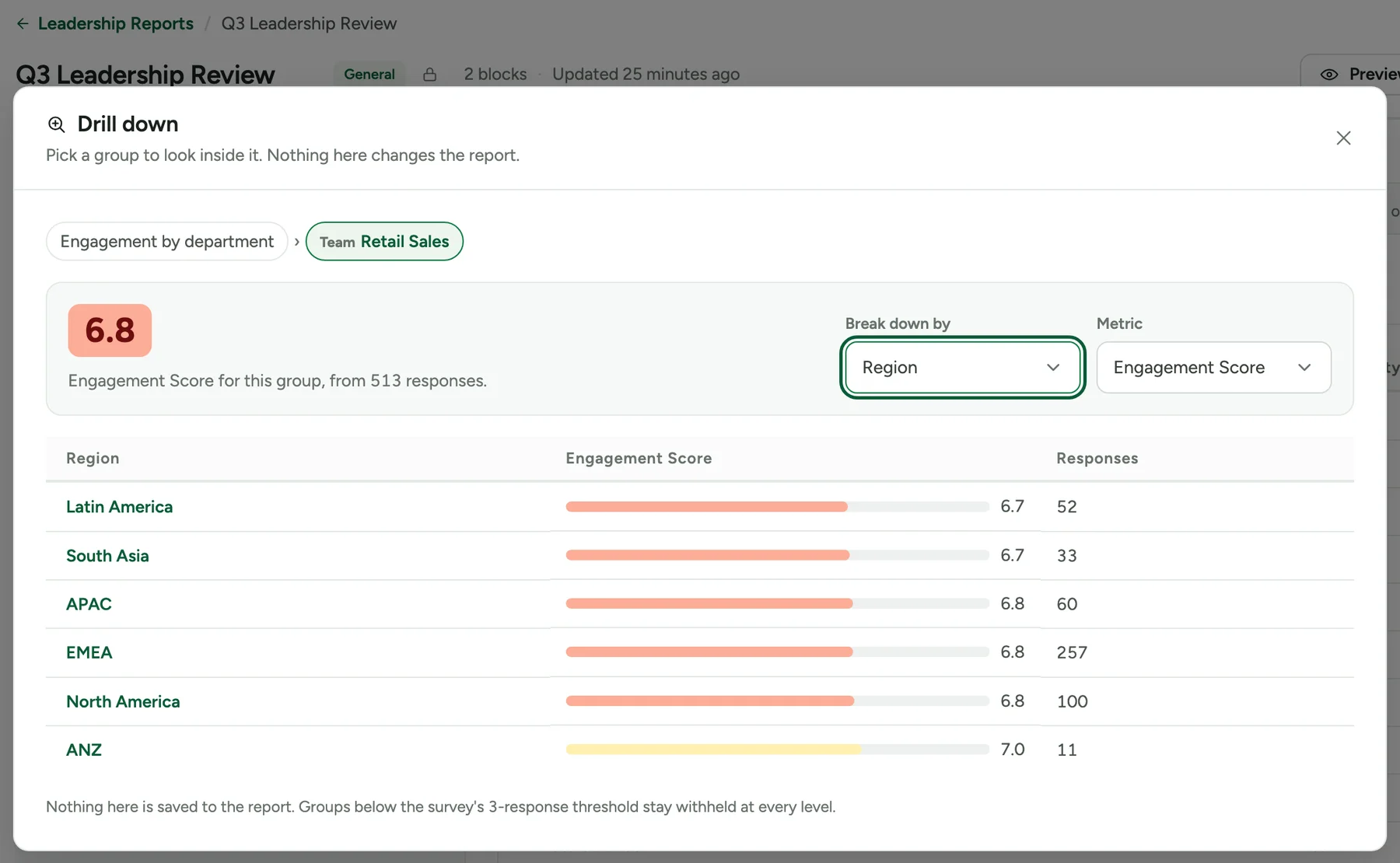This screenshot has width=1400, height=863.
Task: Open the Metric Engagement Score dropdown
Action: pos(1213,368)
